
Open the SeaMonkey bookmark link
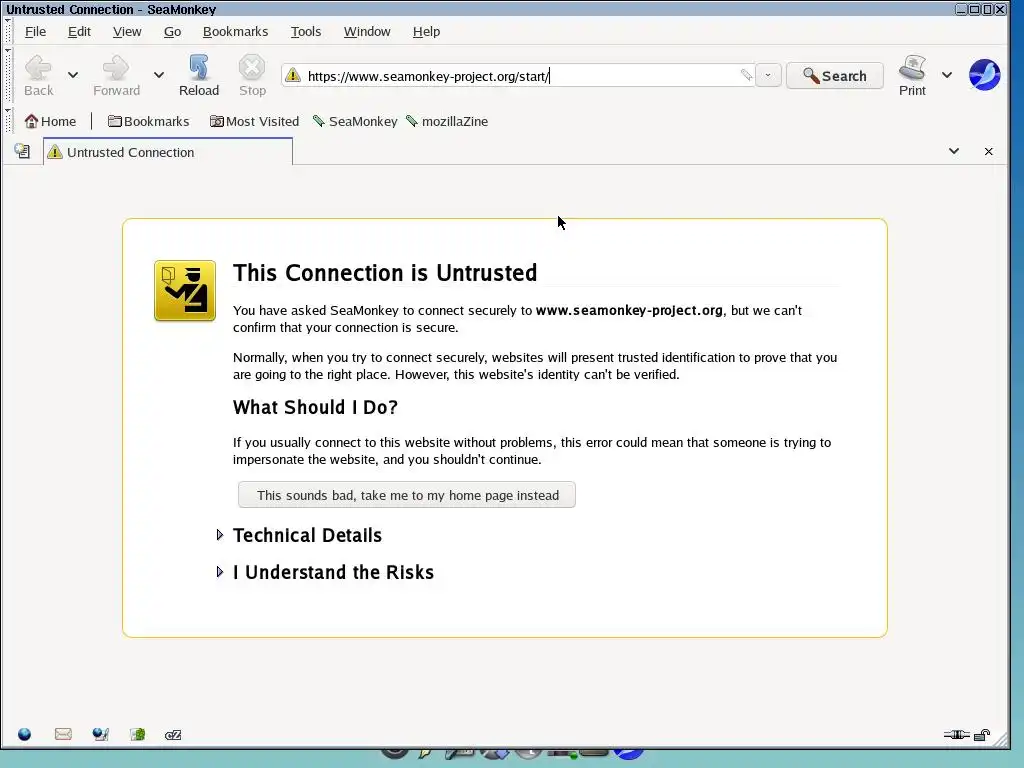click(x=355, y=121)
